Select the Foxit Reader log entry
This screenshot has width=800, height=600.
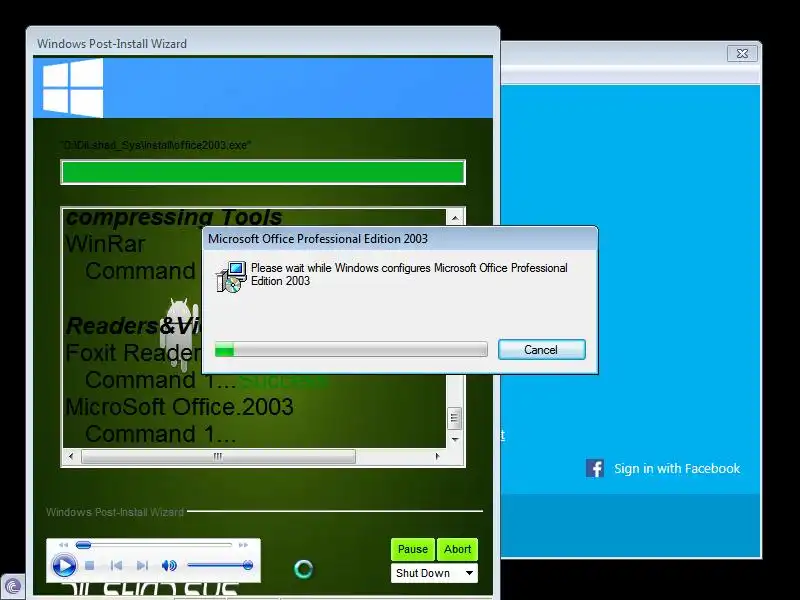click(x=133, y=353)
